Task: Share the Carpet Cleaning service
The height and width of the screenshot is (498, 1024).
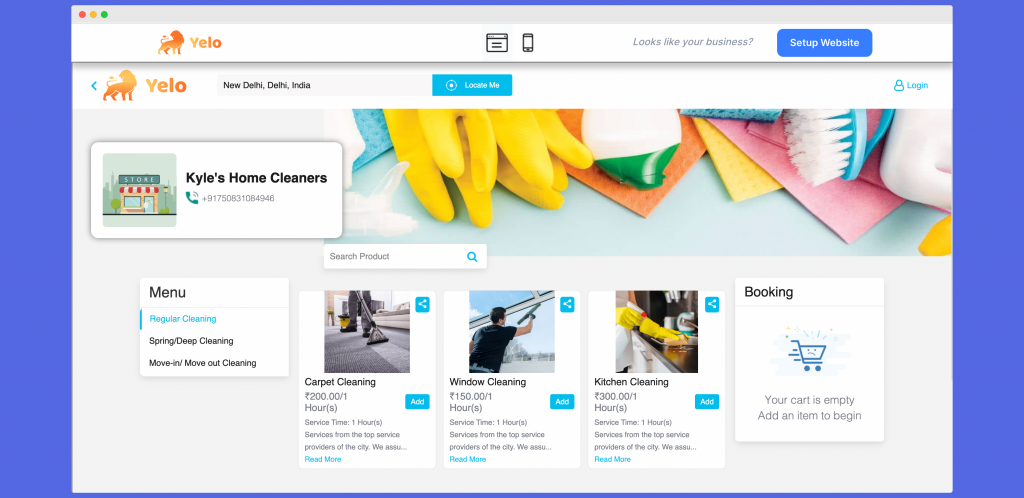Action: 423,304
